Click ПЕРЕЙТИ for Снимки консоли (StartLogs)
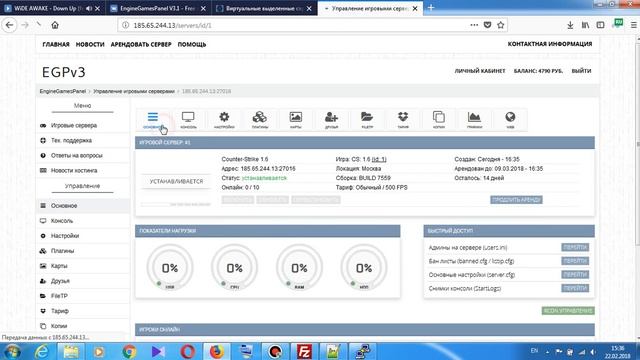640x360 pixels. (575, 288)
